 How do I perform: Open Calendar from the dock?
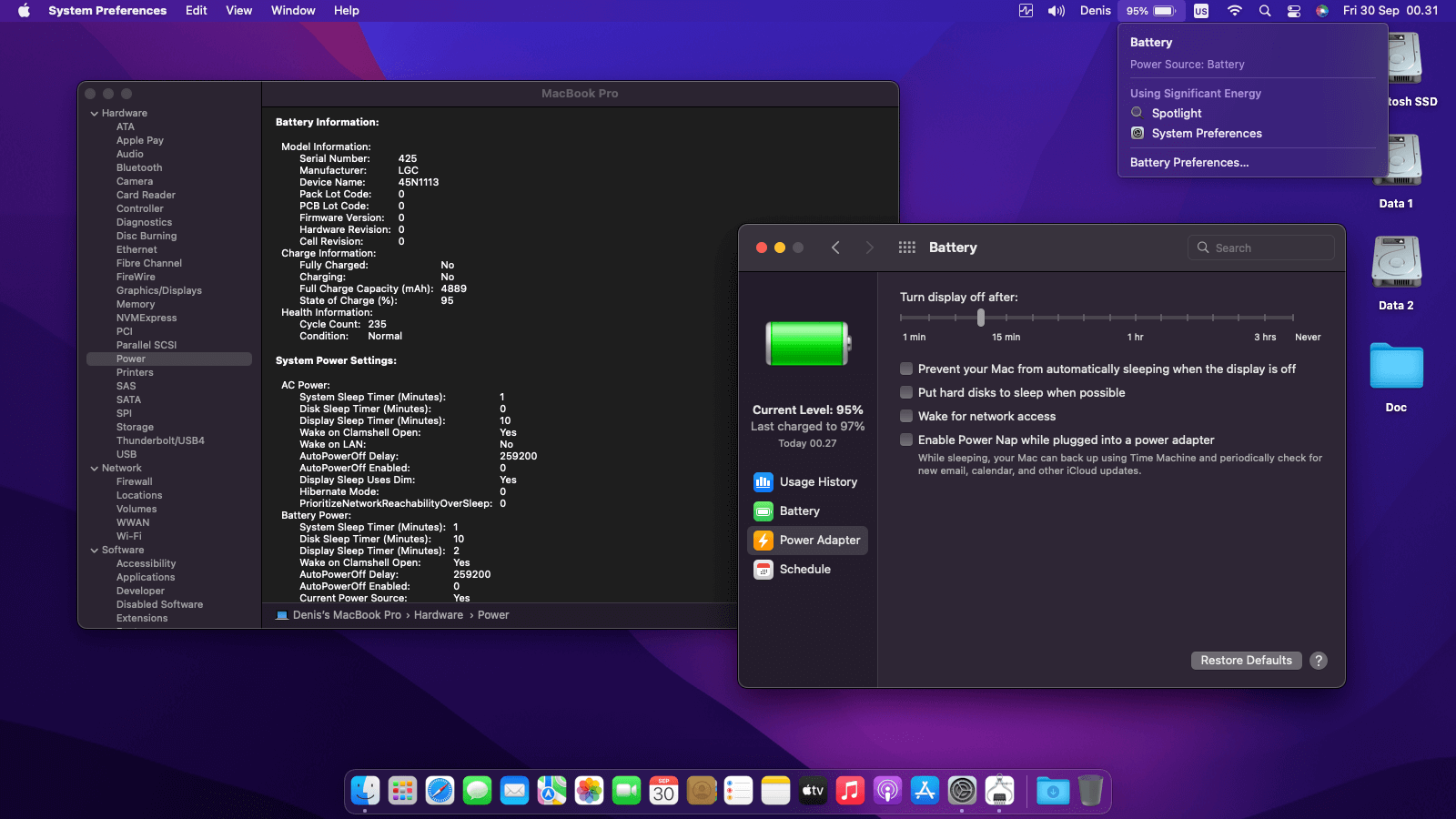pyautogui.click(x=664, y=791)
